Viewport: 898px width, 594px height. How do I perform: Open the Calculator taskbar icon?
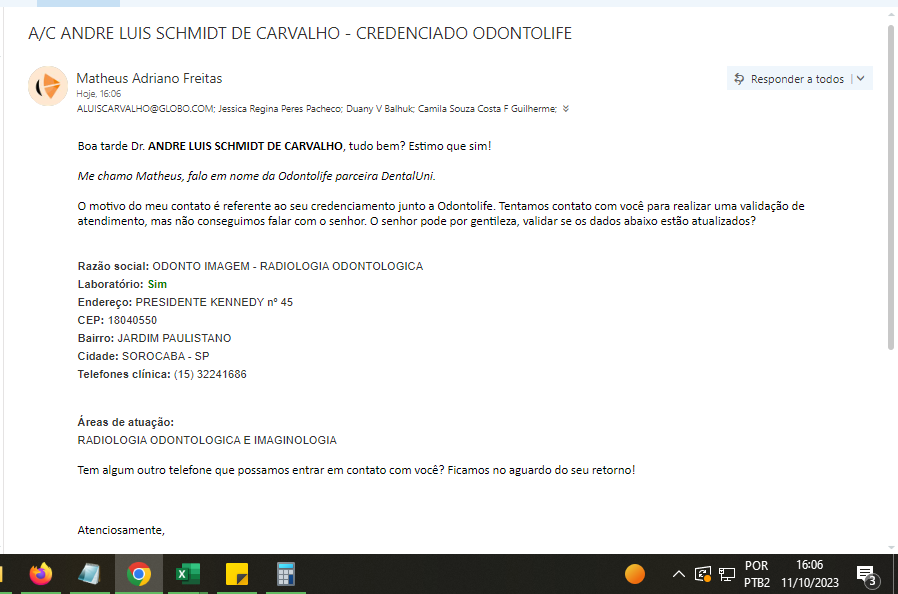click(285, 574)
